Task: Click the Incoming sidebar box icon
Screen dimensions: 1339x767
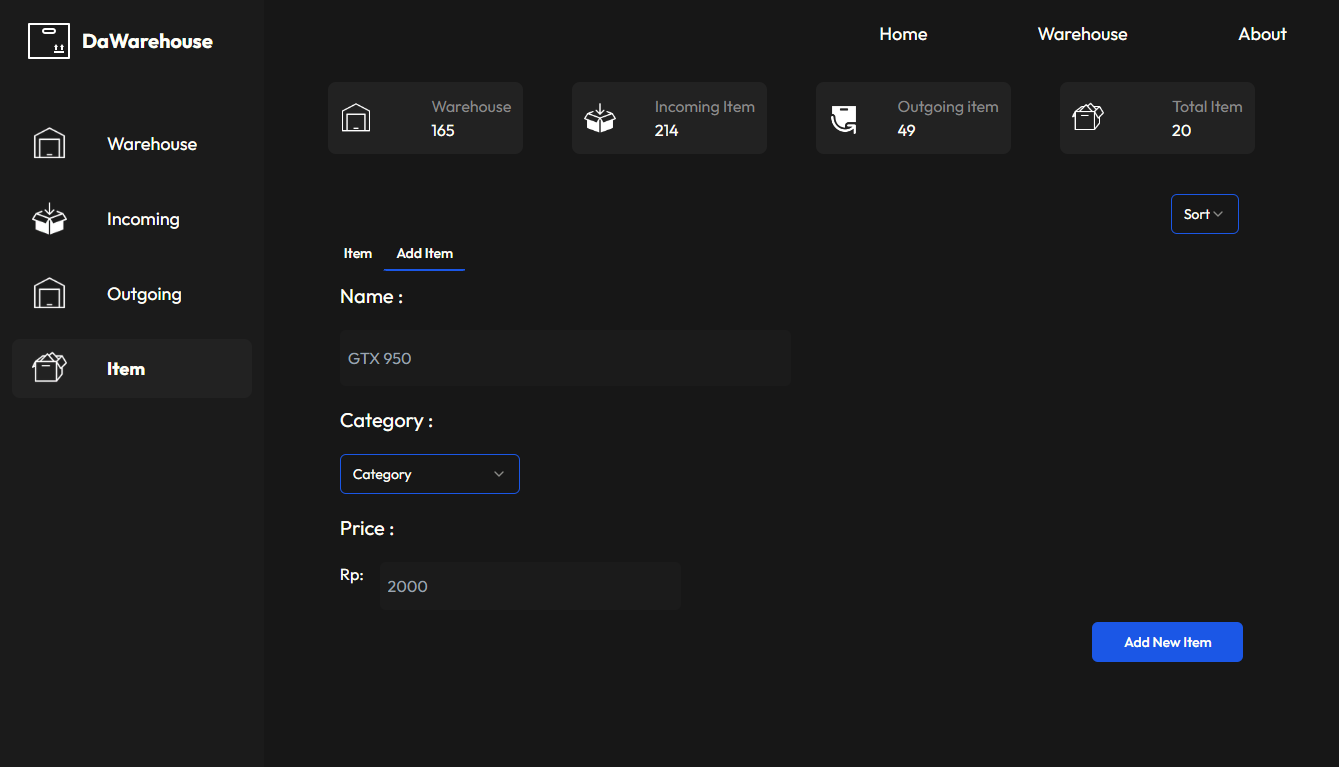Action: [x=49, y=219]
